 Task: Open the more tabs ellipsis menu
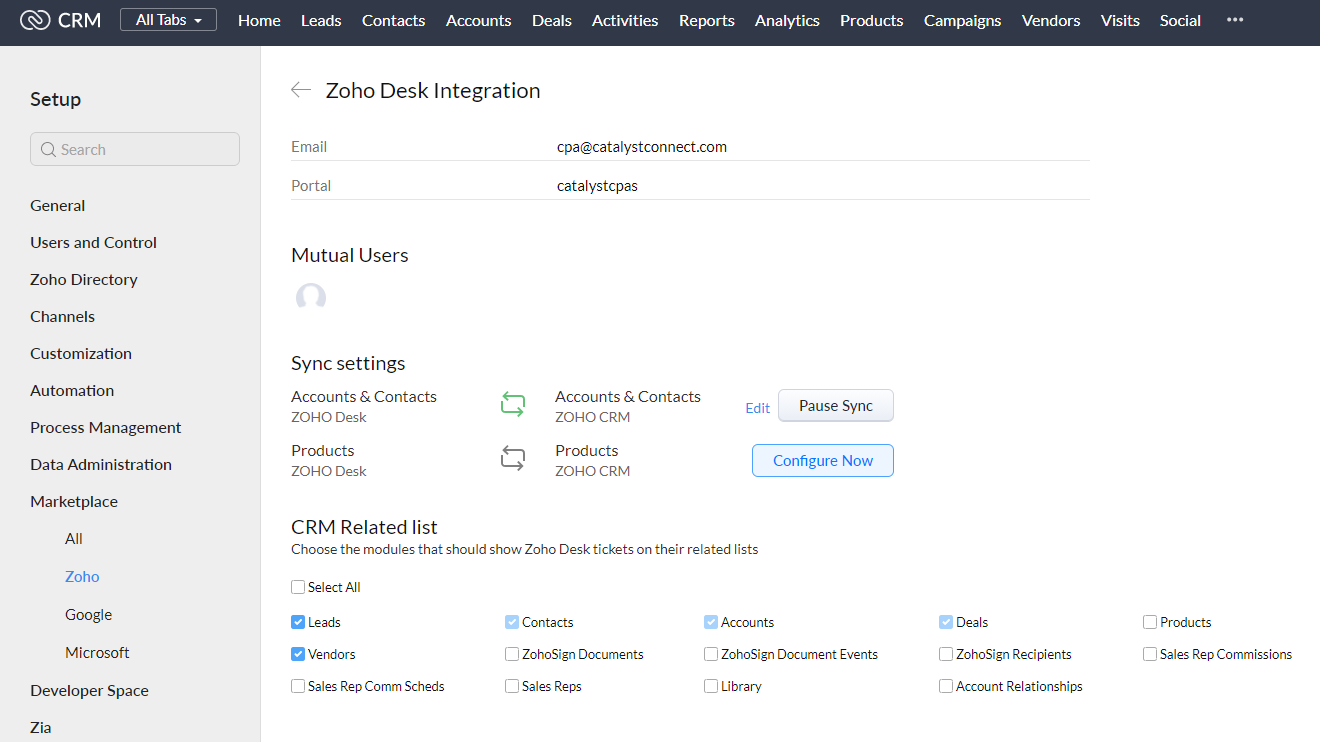click(x=1235, y=20)
